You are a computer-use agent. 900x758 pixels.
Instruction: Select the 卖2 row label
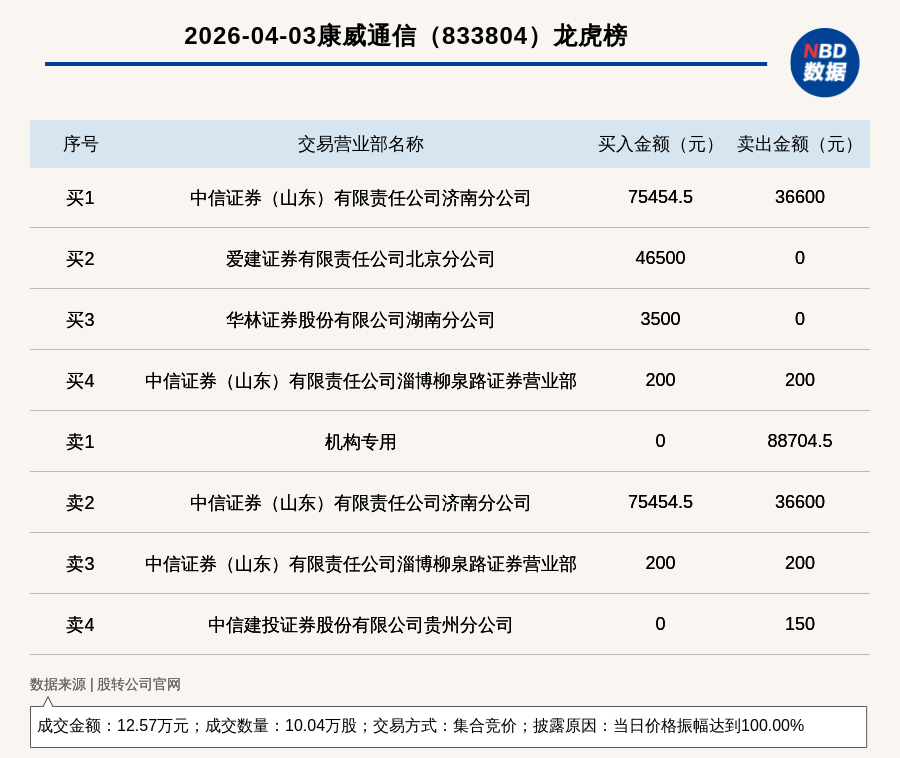coord(80,503)
